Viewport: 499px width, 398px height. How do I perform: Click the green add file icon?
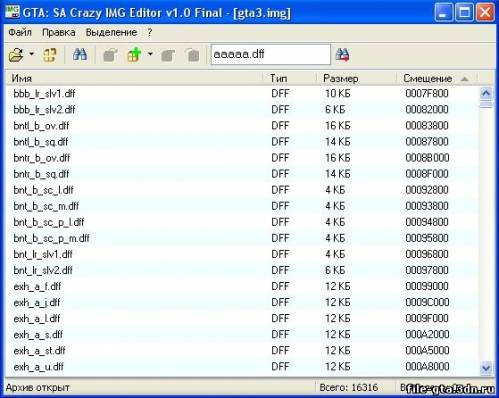[134, 55]
